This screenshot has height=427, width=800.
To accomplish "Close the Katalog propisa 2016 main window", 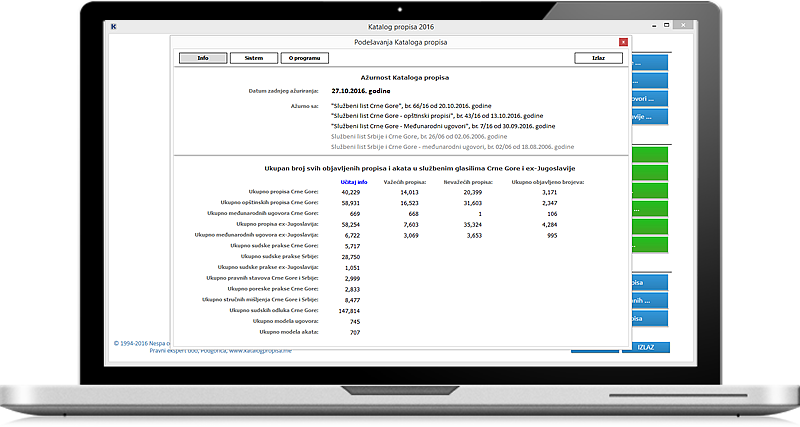I will tap(683, 25).
